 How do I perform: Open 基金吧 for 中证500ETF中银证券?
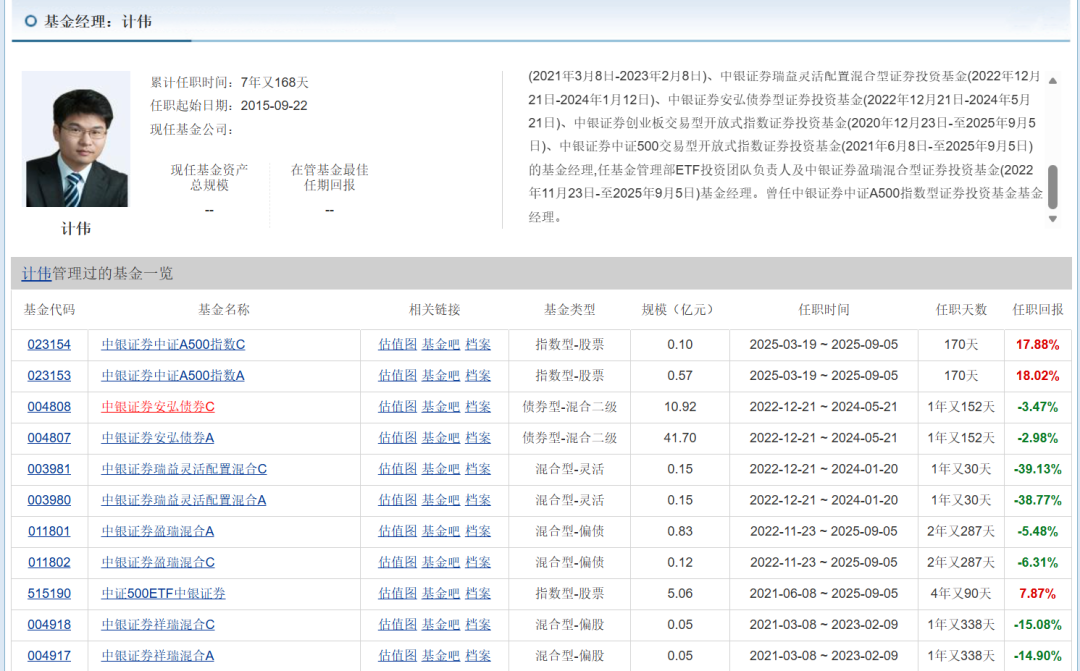pyautogui.click(x=441, y=593)
